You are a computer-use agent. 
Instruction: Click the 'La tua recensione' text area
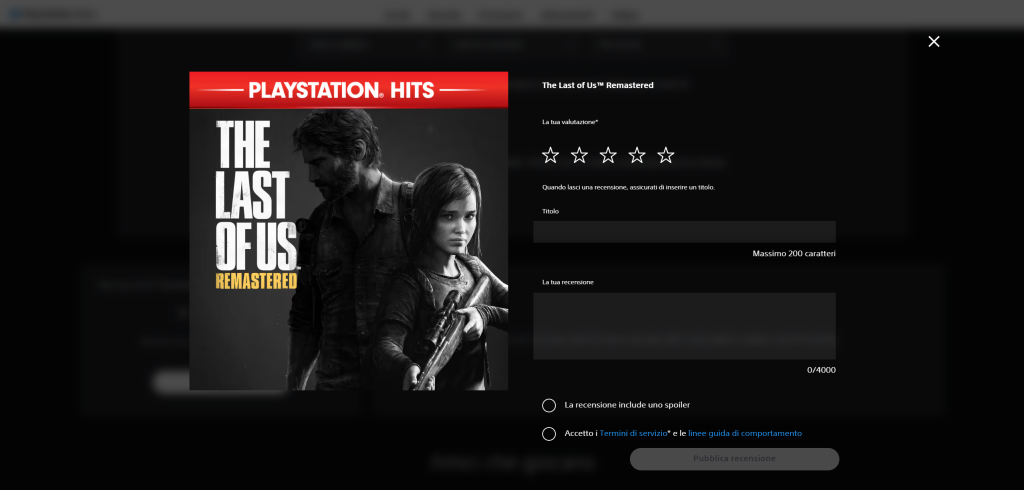coord(684,326)
